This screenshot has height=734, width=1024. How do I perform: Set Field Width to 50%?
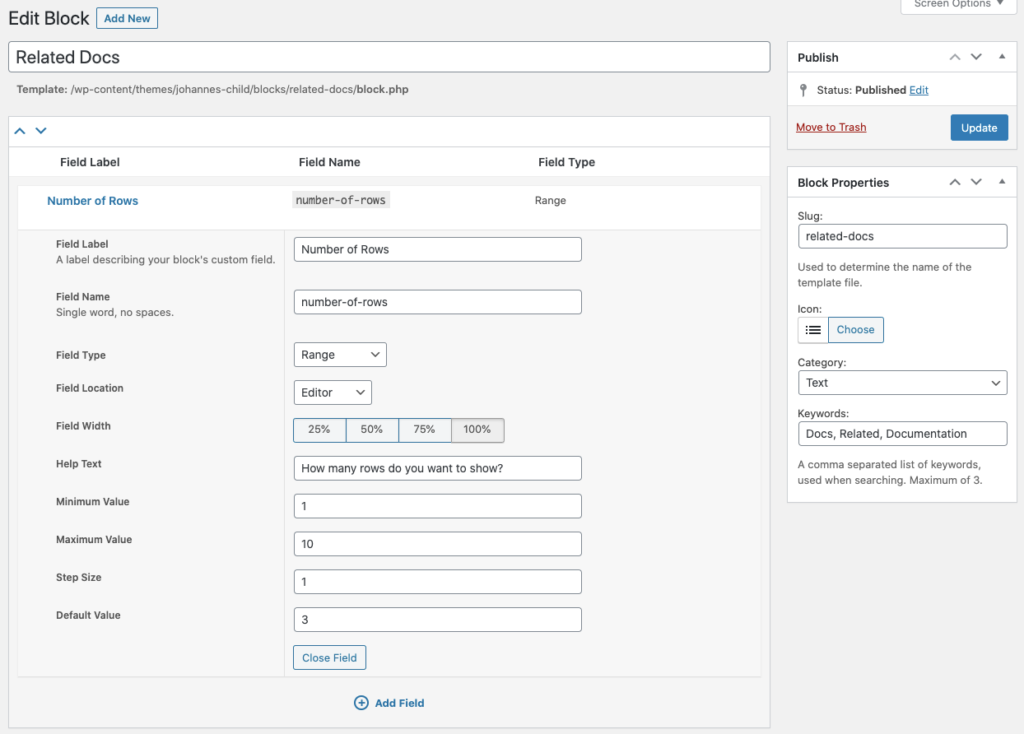[372, 430]
